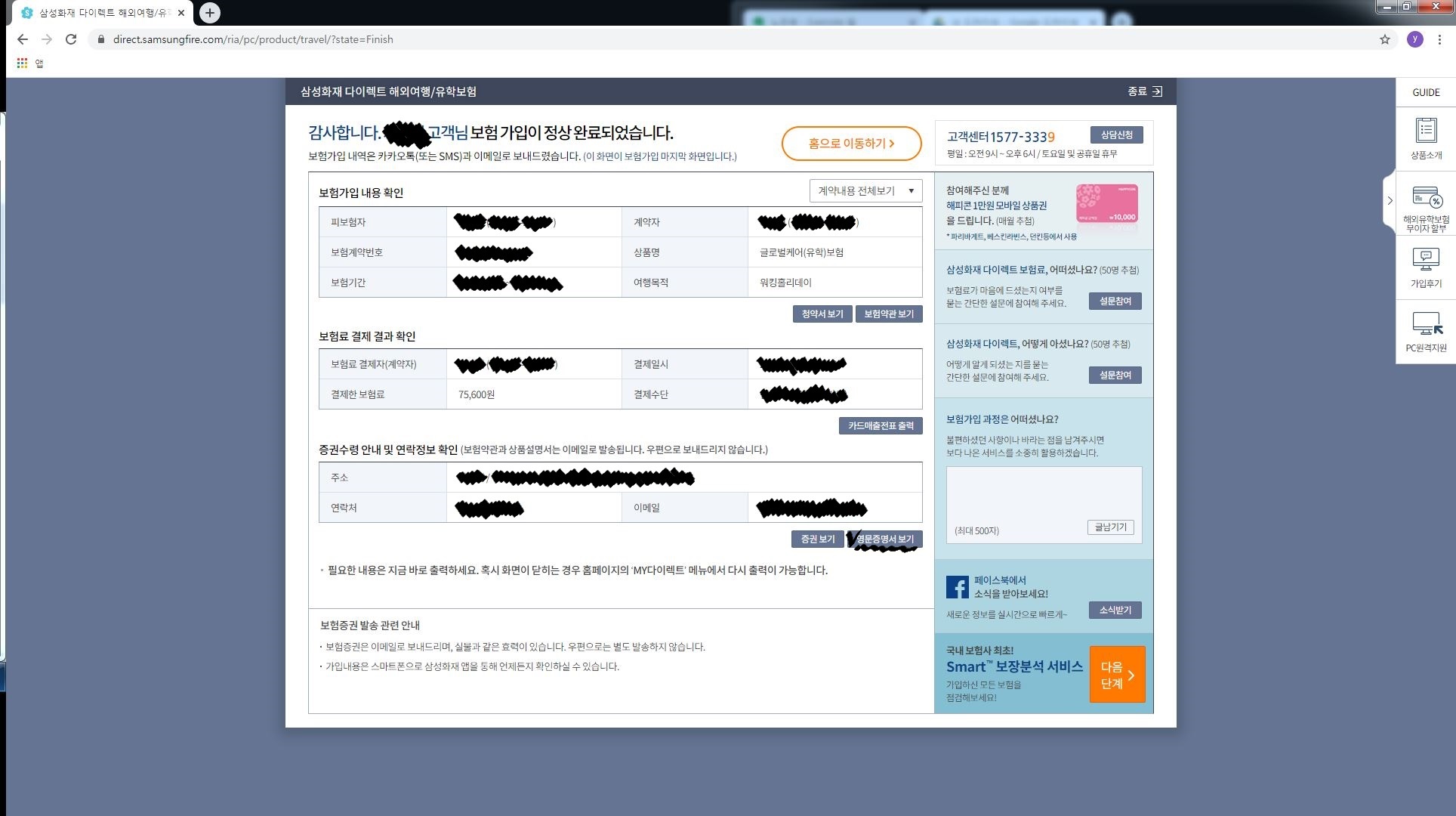Viewport: 1456px width, 816px height.
Task: Open 청약서 보기
Action: tap(822, 314)
